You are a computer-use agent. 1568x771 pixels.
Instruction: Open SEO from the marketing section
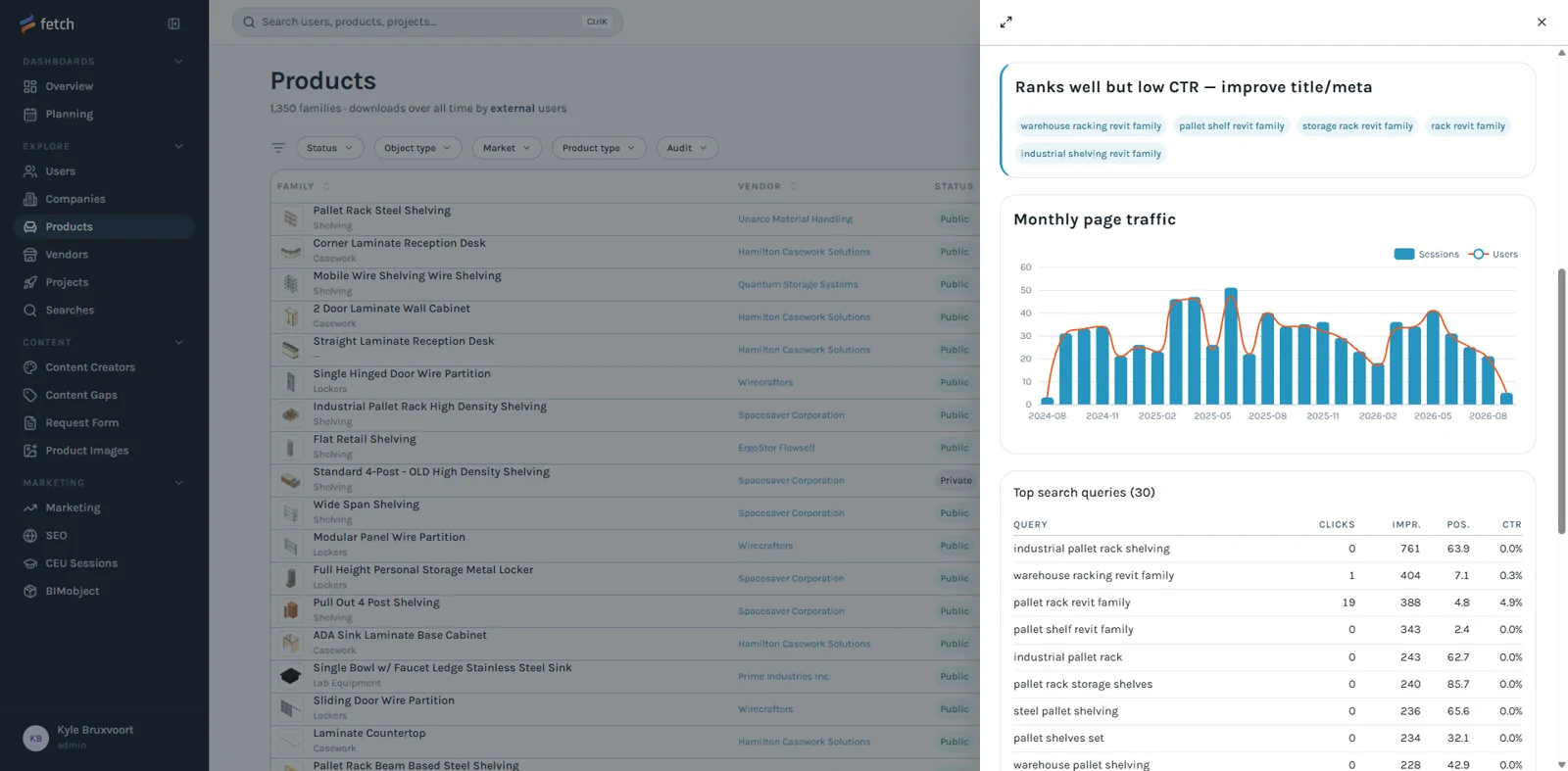56,536
